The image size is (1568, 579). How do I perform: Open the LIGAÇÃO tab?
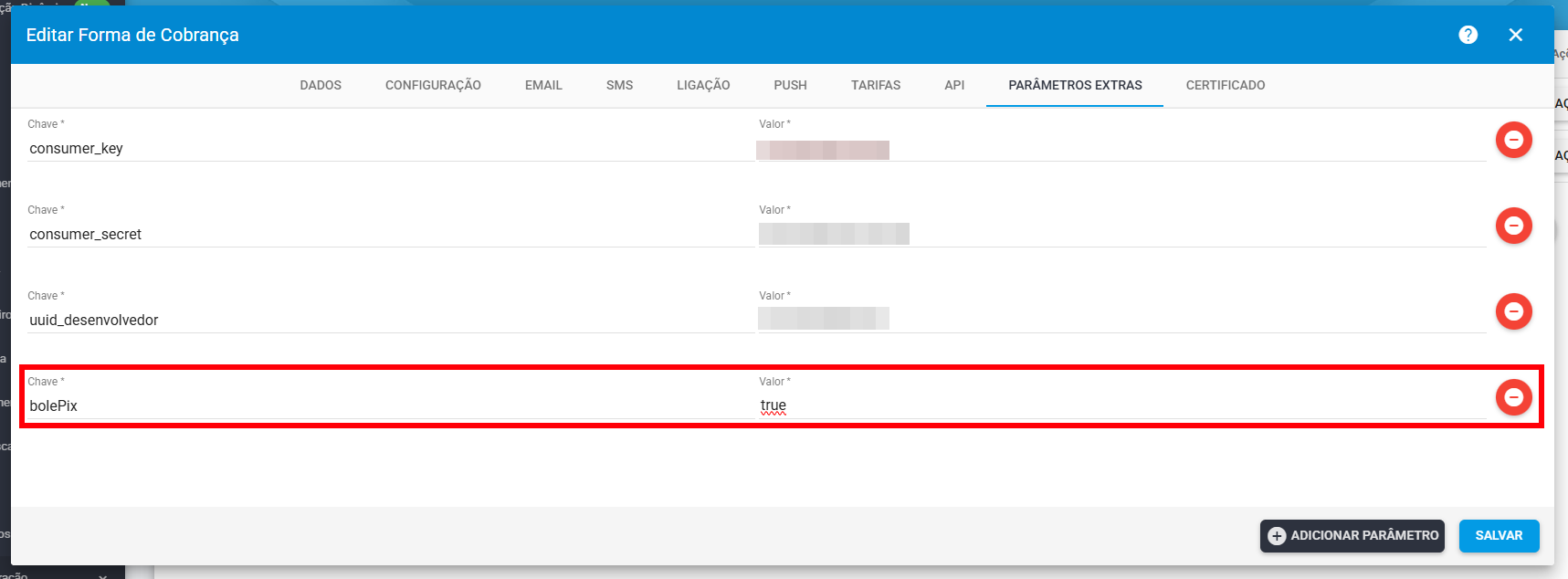coord(703,85)
